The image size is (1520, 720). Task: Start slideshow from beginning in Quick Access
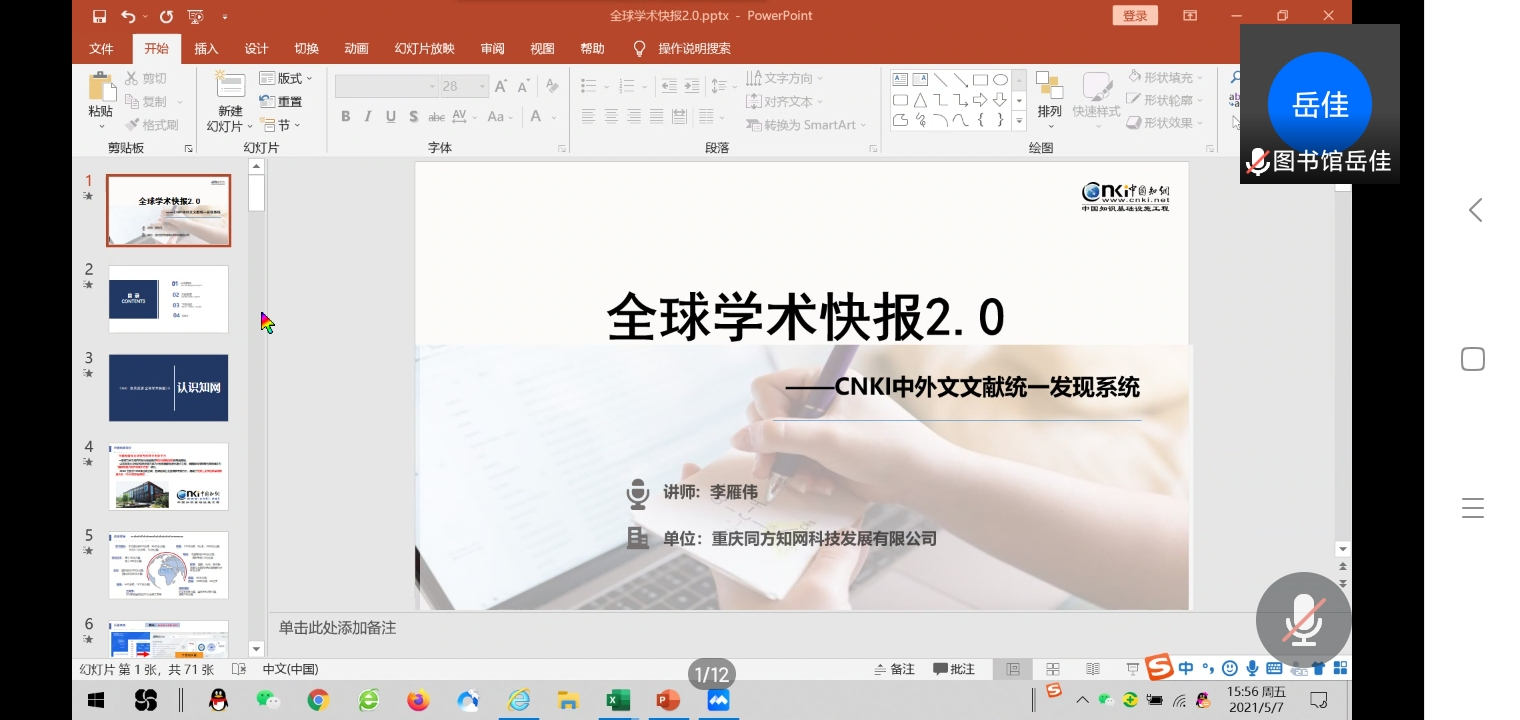click(195, 16)
